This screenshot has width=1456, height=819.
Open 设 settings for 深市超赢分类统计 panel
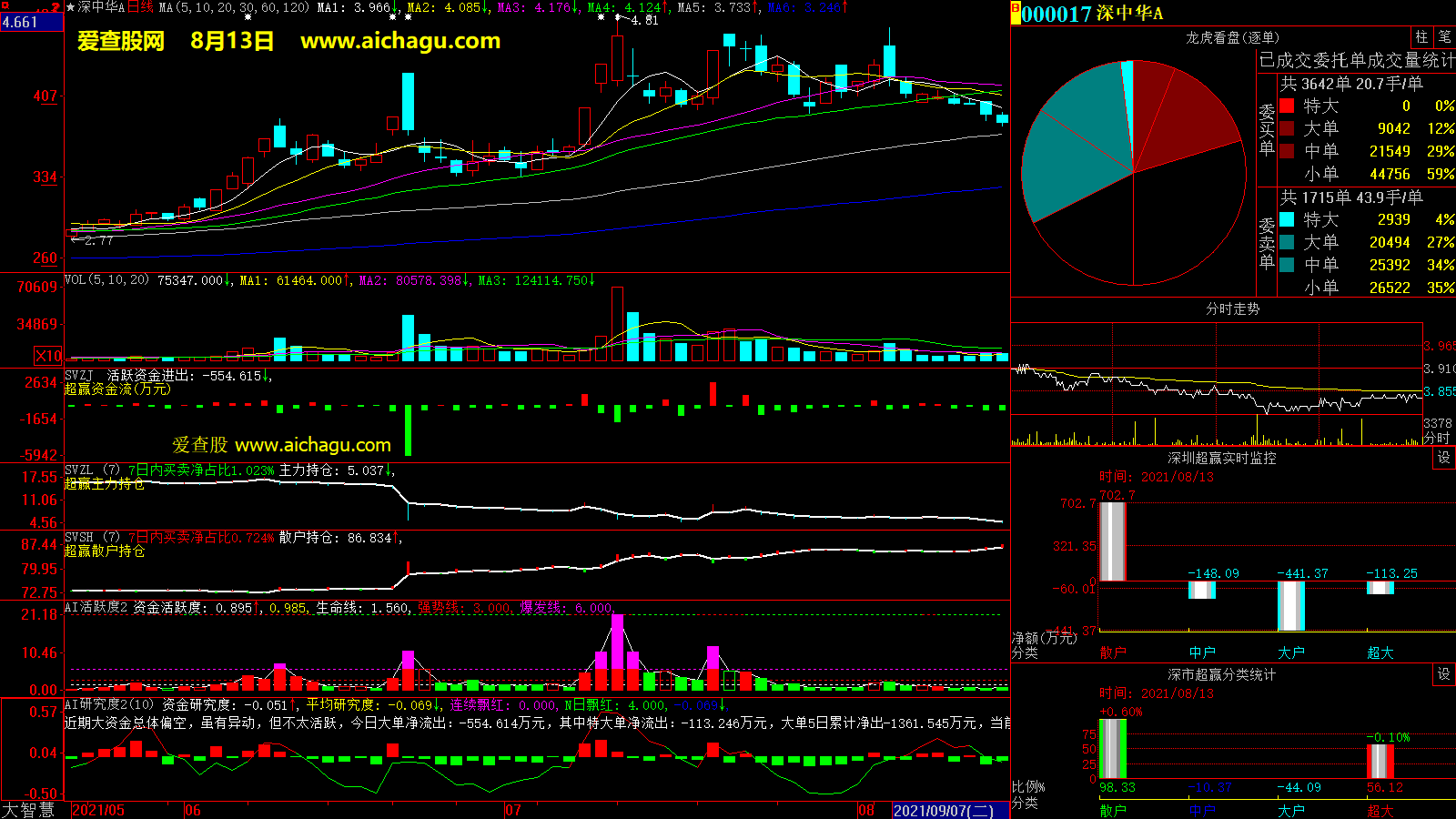[x=1443, y=674]
